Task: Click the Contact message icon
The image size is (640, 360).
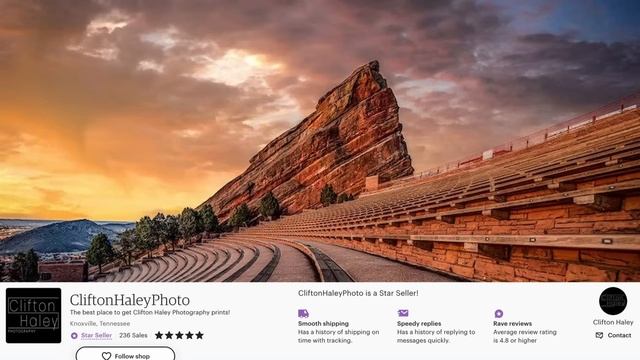Action: pyautogui.click(x=599, y=335)
